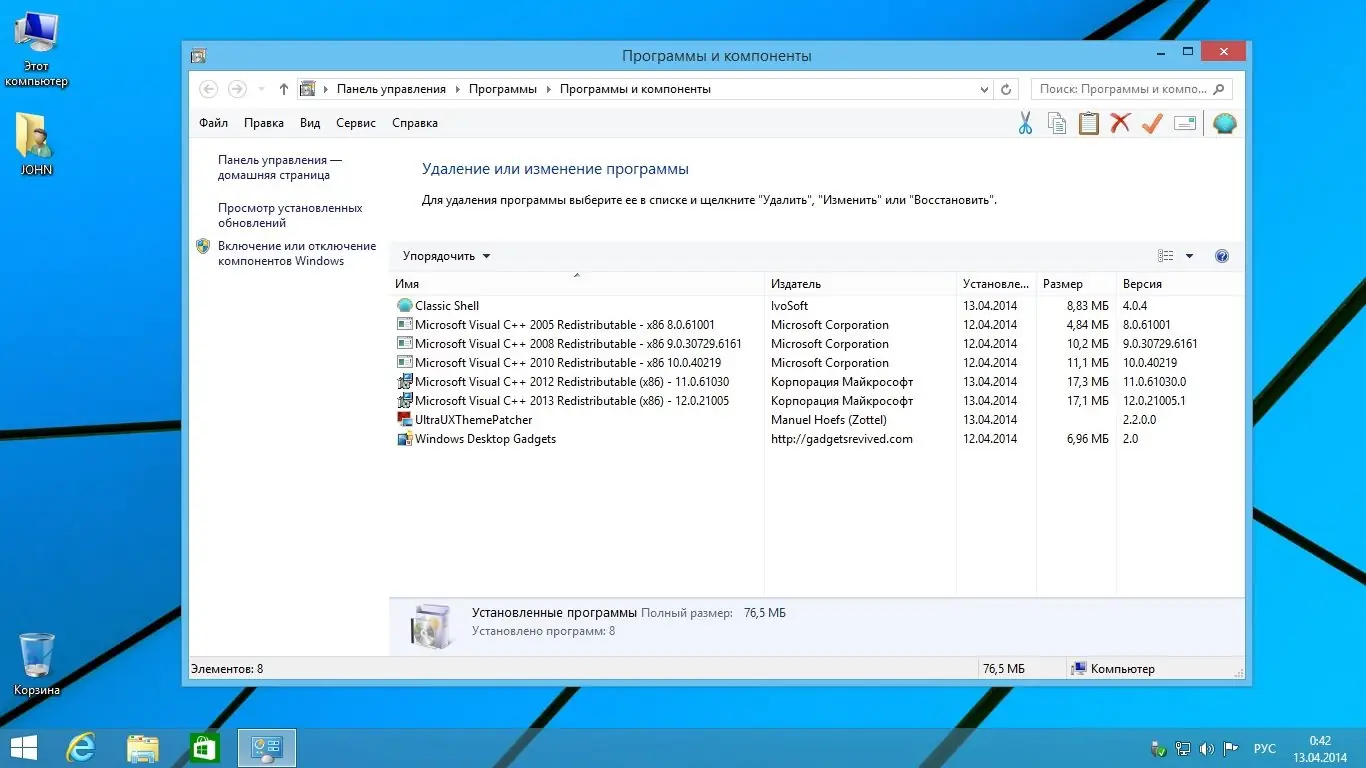Click the Forward navigation arrow
The height and width of the screenshot is (768, 1366).
coord(237,89)
